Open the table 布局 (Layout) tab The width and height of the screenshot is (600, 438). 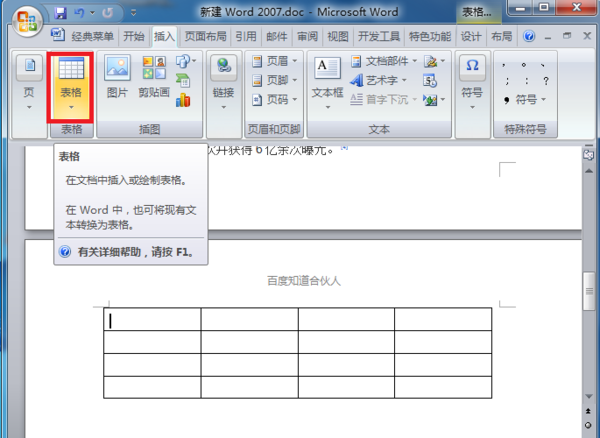pyautogui.click(x=502, y=37)
